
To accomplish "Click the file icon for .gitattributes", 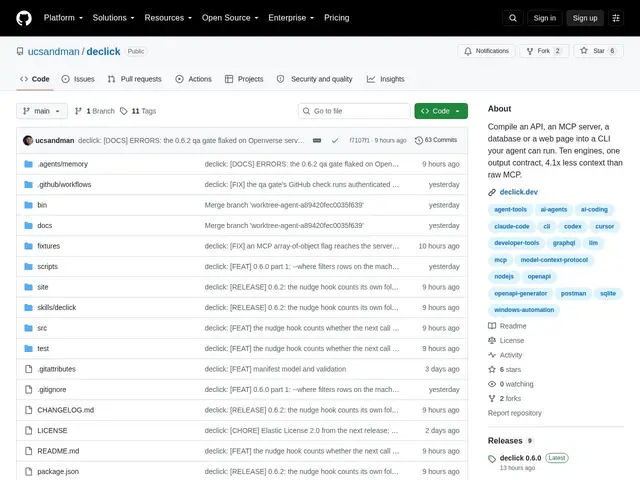I will [29, 369].
